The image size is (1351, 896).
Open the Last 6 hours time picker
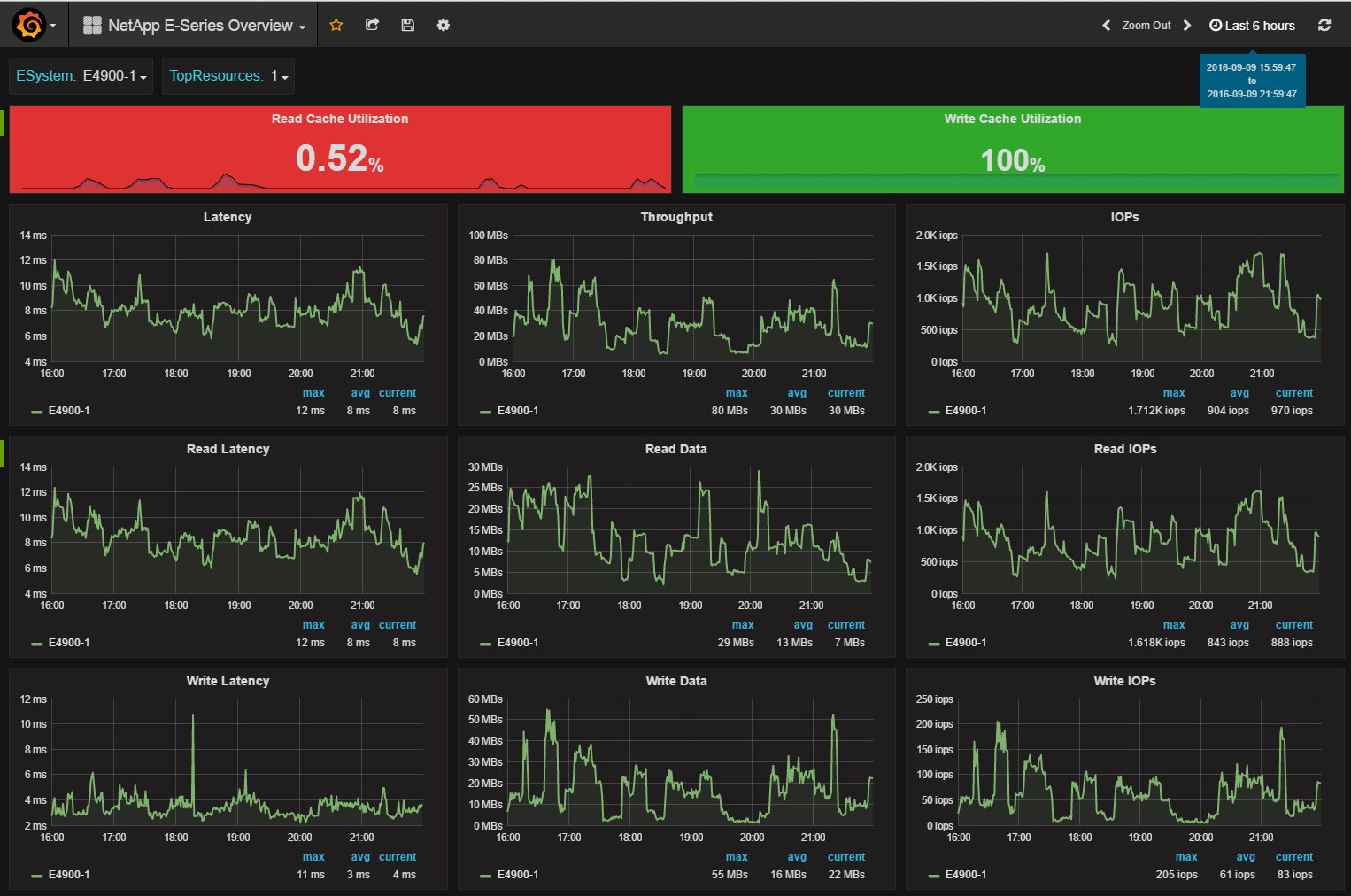1252,26
